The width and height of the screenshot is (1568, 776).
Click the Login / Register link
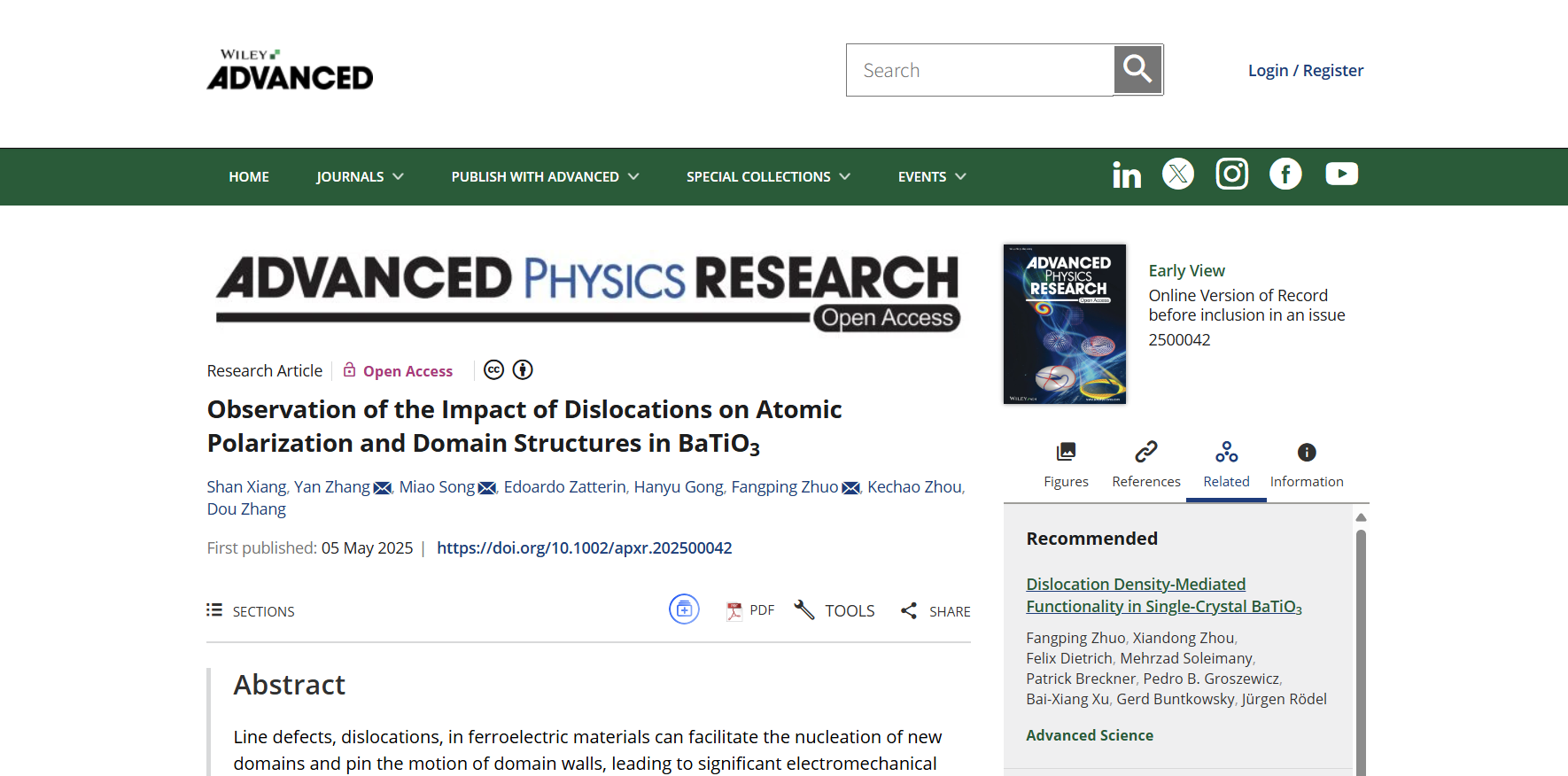(1305, 71)
